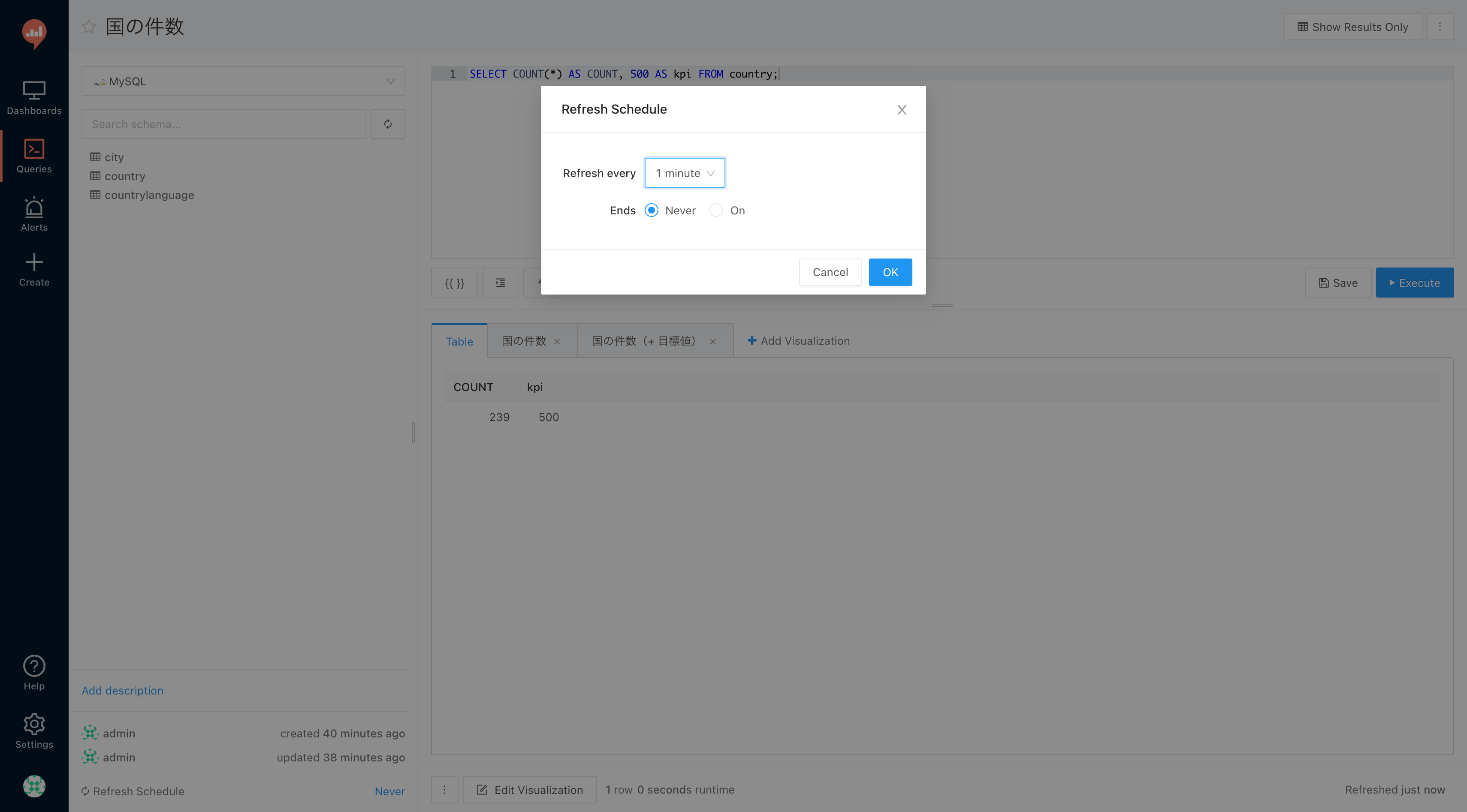This screenshot has width=1467, height=812.
Task: Open the 国の件数（+ 目標値） tab
Action: 643,341
